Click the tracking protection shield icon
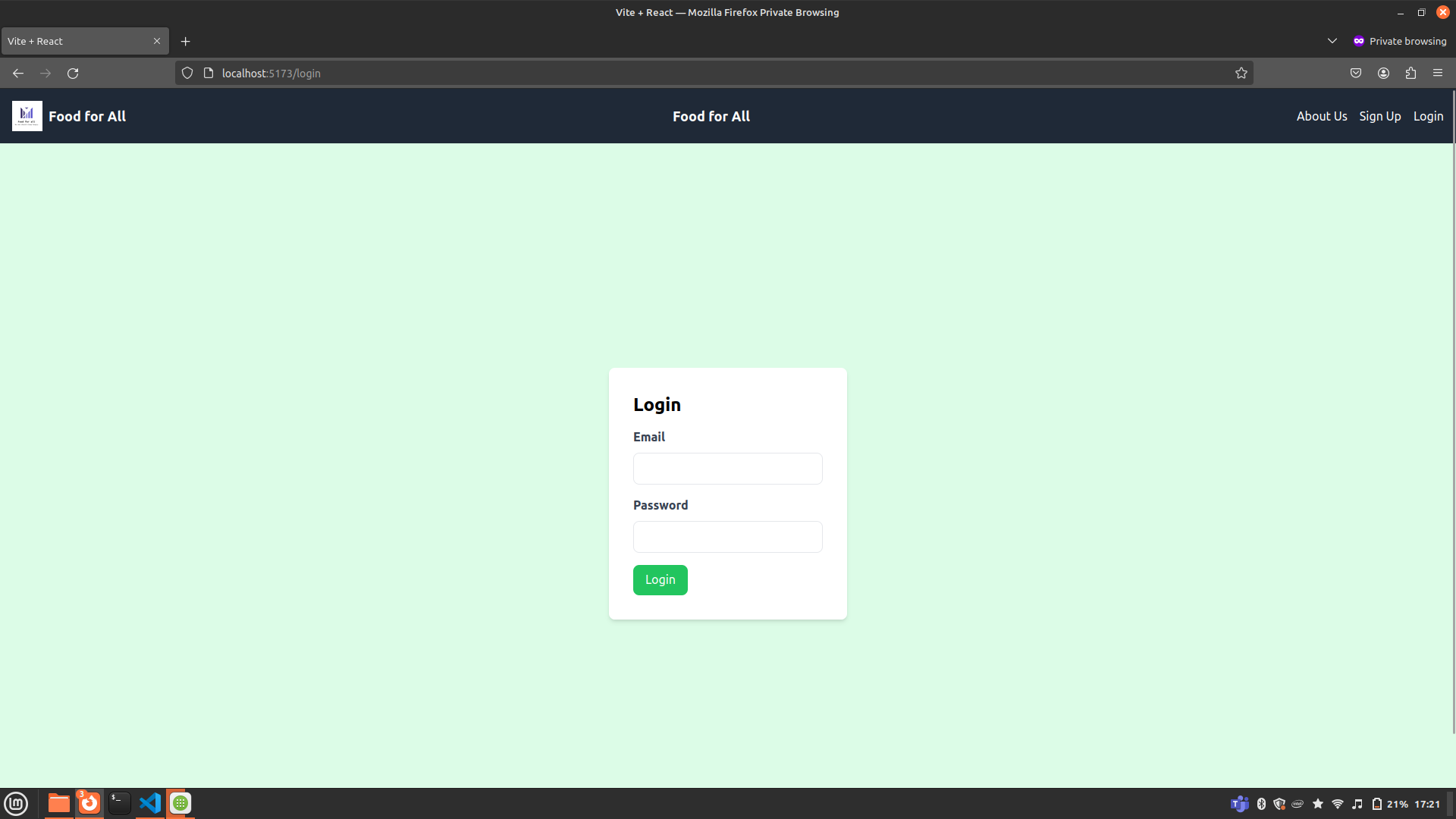The width and height of the screenshot is (1456, 819). pos(187,74)
